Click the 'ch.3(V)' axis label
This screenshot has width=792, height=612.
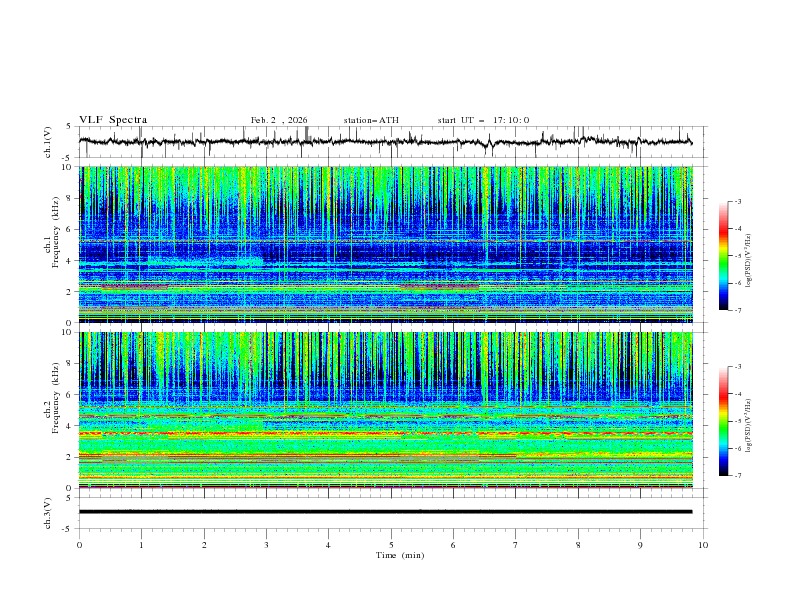coord(48,513)
